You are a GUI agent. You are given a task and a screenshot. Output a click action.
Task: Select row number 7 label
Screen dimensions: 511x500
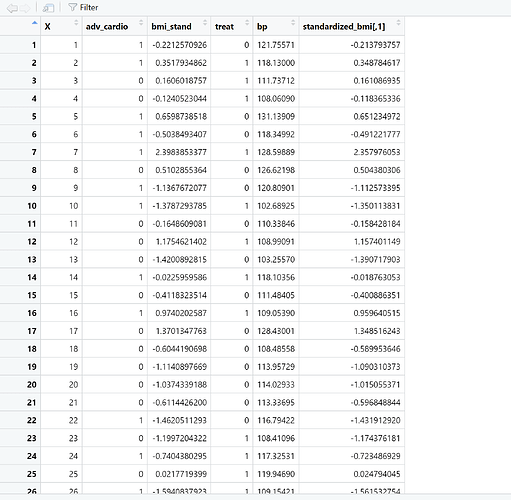click(x=34, y=152)
